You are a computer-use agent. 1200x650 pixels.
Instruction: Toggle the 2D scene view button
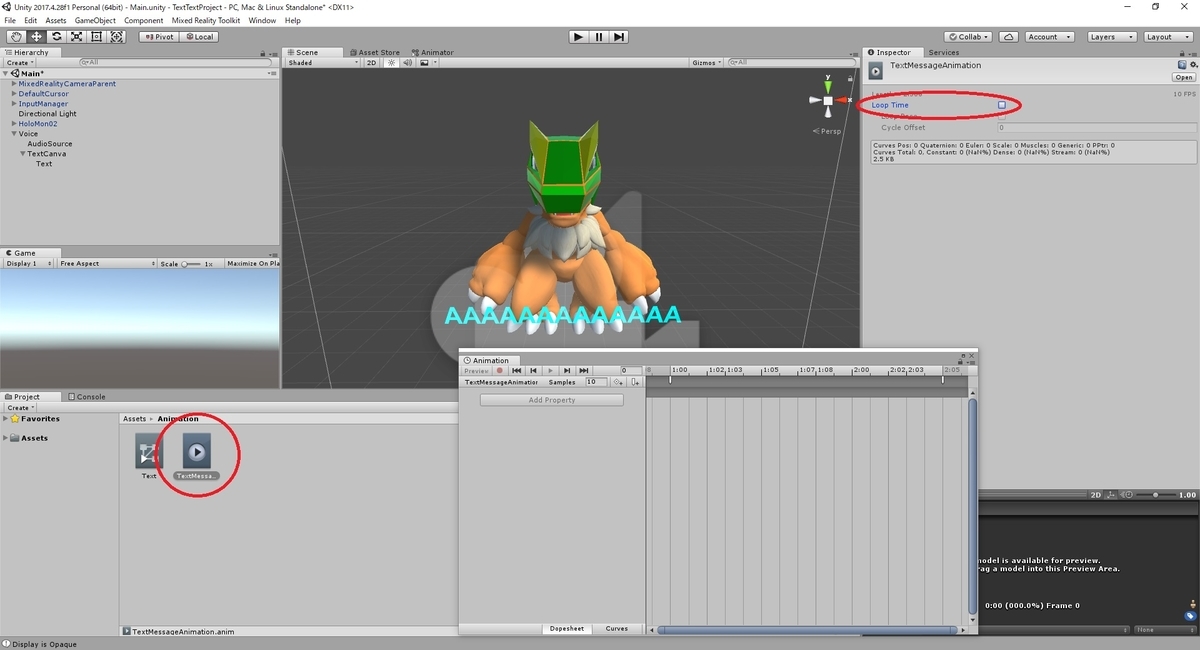[x=371, y=63]
